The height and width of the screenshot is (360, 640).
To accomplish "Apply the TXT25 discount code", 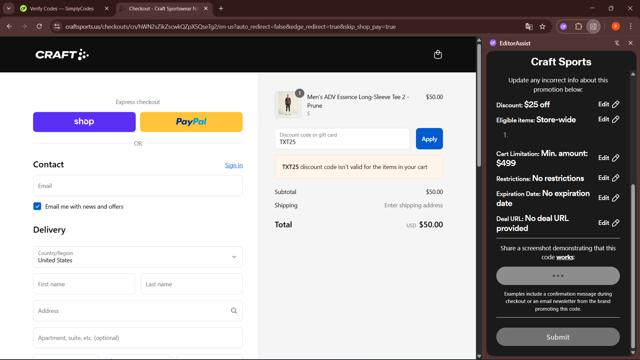I will point(429,139).
